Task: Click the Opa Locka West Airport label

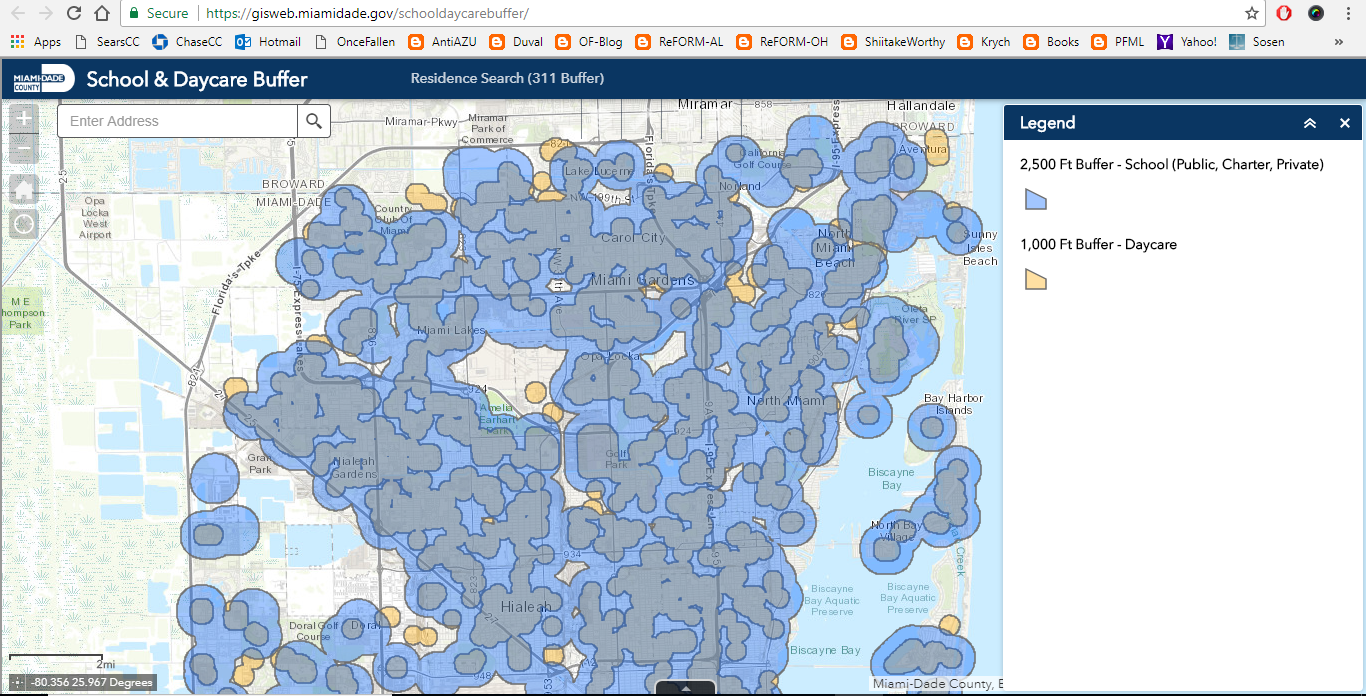Action: [95, 218]
